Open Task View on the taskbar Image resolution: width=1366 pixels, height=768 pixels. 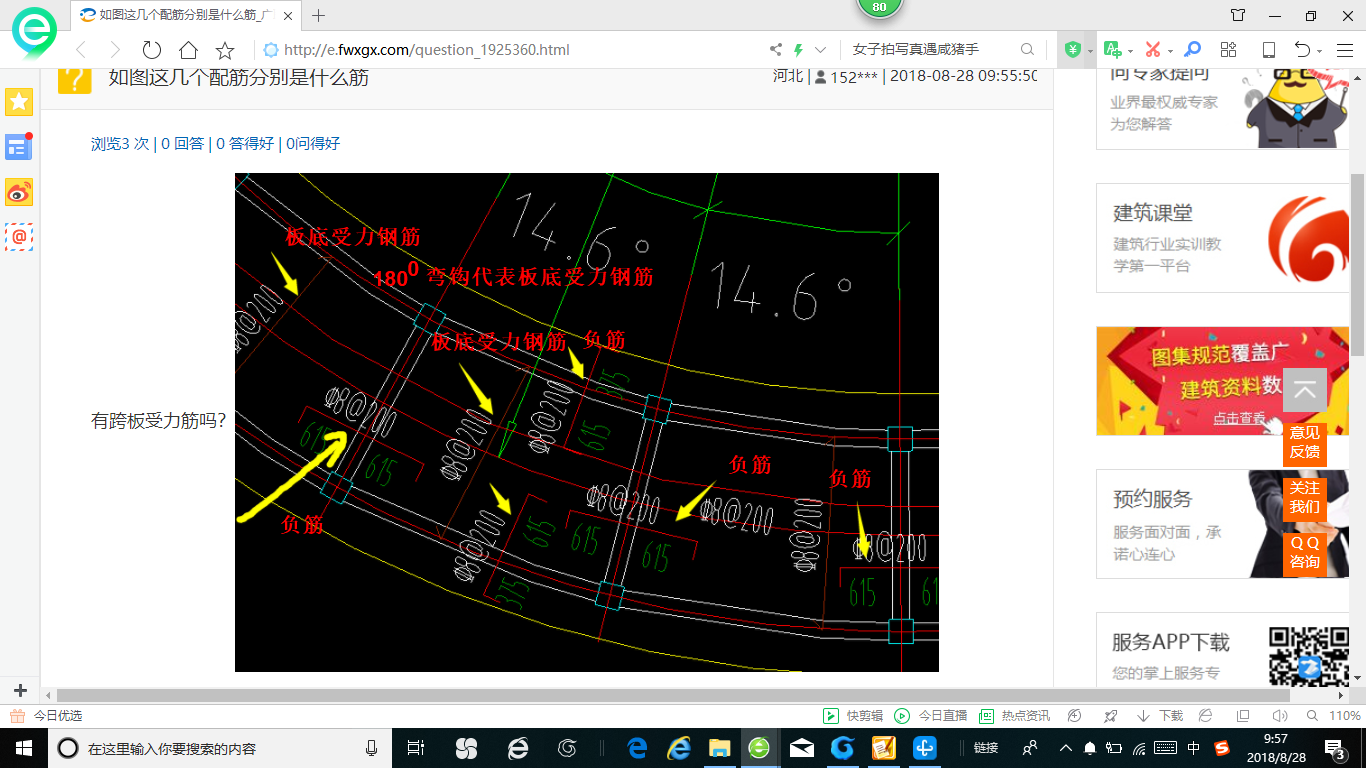pyautogui.click(x=416, y=748)
